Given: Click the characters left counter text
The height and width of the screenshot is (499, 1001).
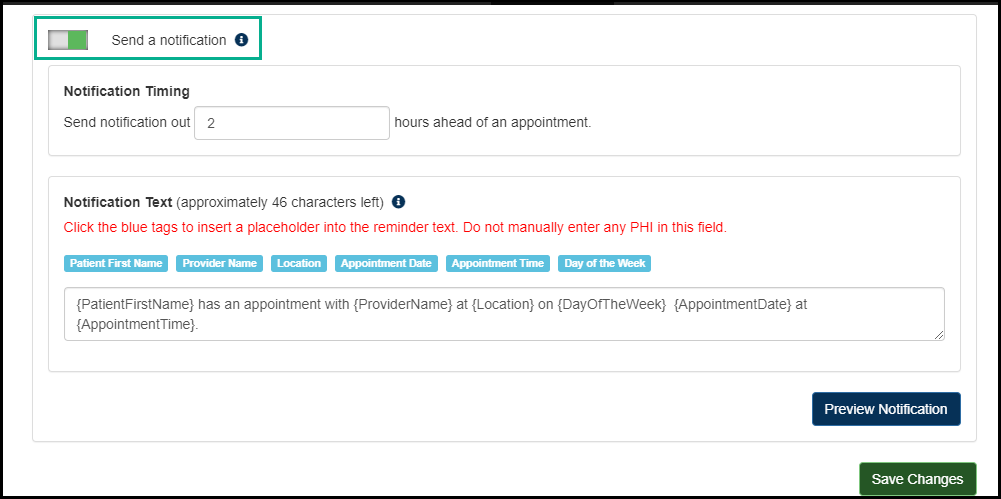Looking at the screenshot, I should pyautogui.click(x=280, y=201).
